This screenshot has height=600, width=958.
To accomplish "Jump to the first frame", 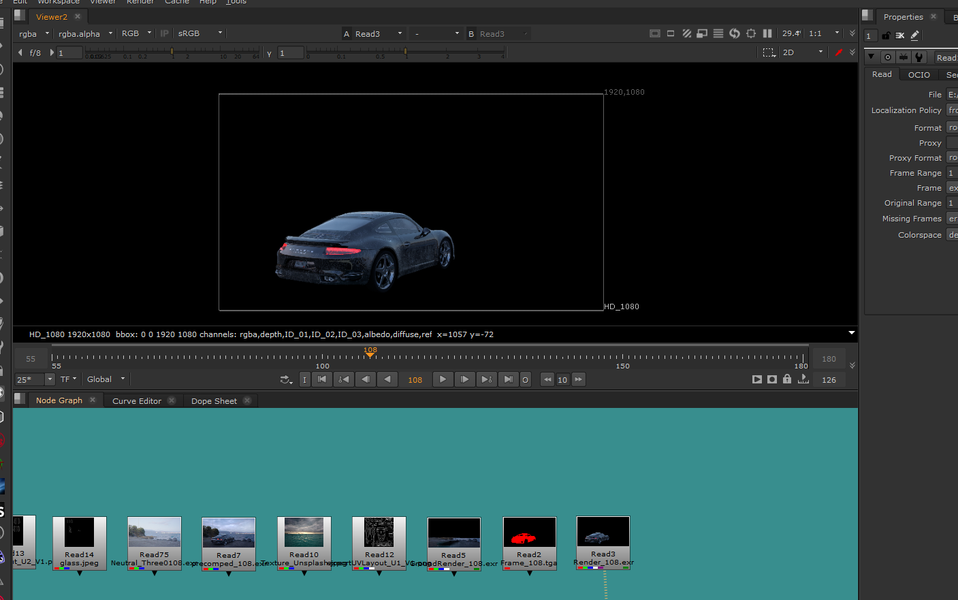I will 322,380.
